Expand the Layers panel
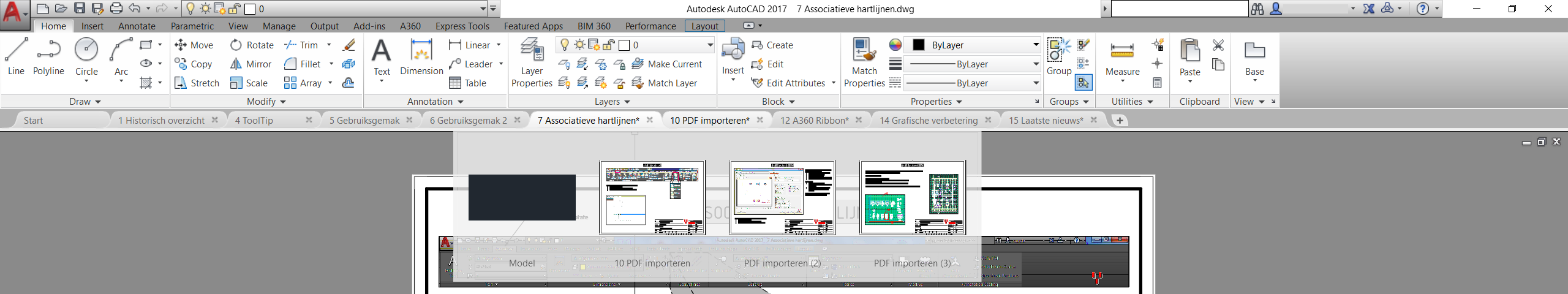The image size is (1568, 294). 612,102
